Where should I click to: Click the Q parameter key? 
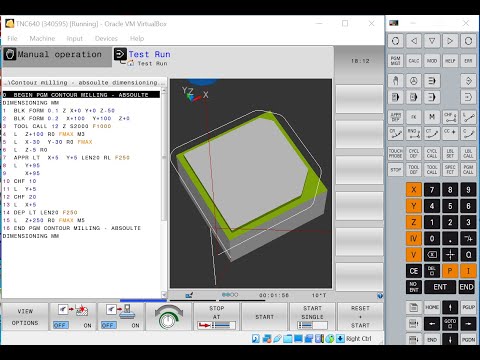(x=468, y=255)
